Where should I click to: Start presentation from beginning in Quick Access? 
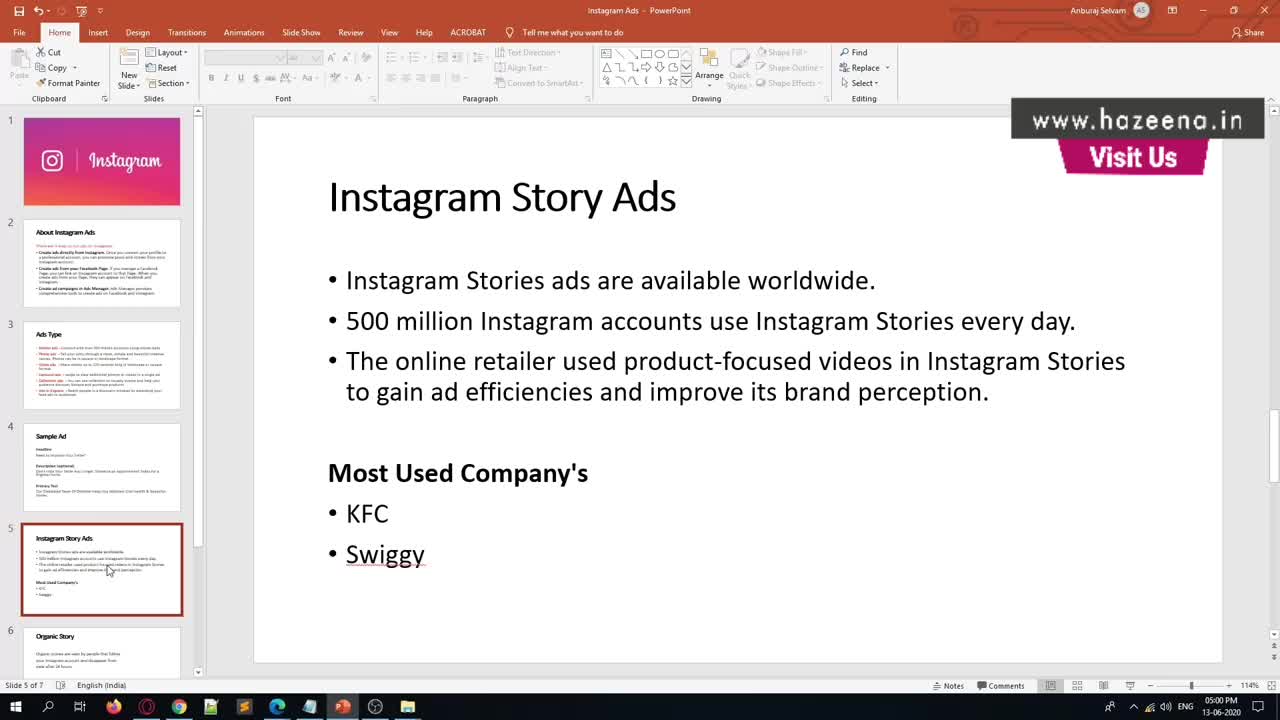pyautogui.click(x=81, y=11)
